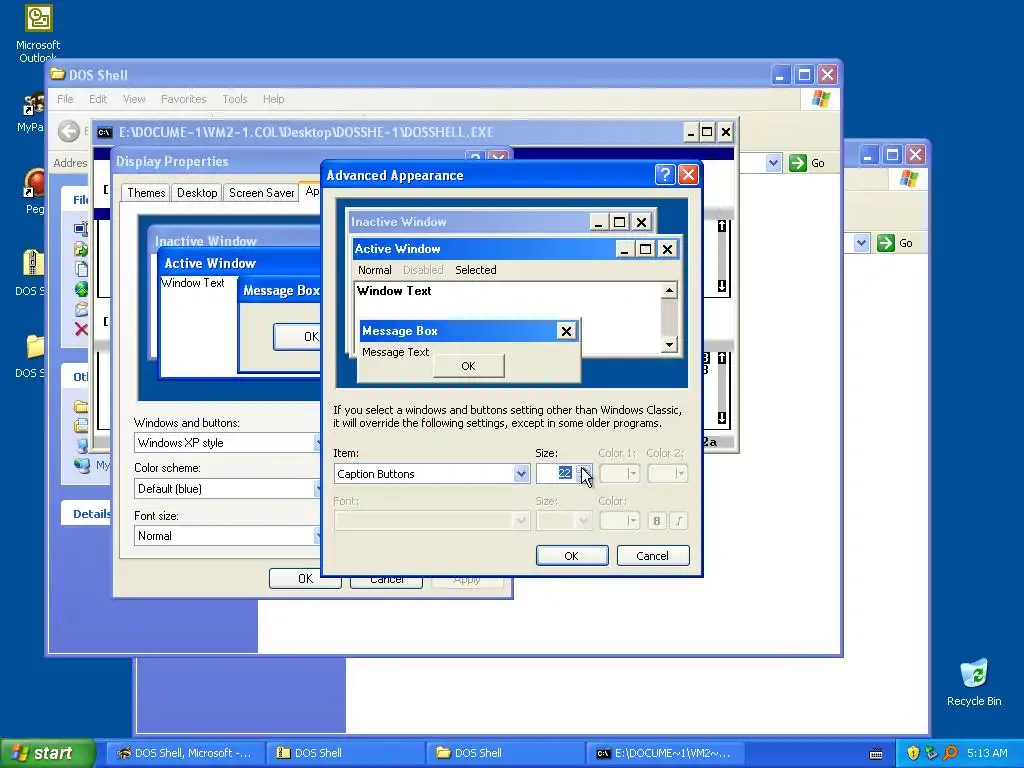Open address bar dropdown in front DOS Shell window
The width and height of the screenshot is (1024, 768).
(773, 163)
